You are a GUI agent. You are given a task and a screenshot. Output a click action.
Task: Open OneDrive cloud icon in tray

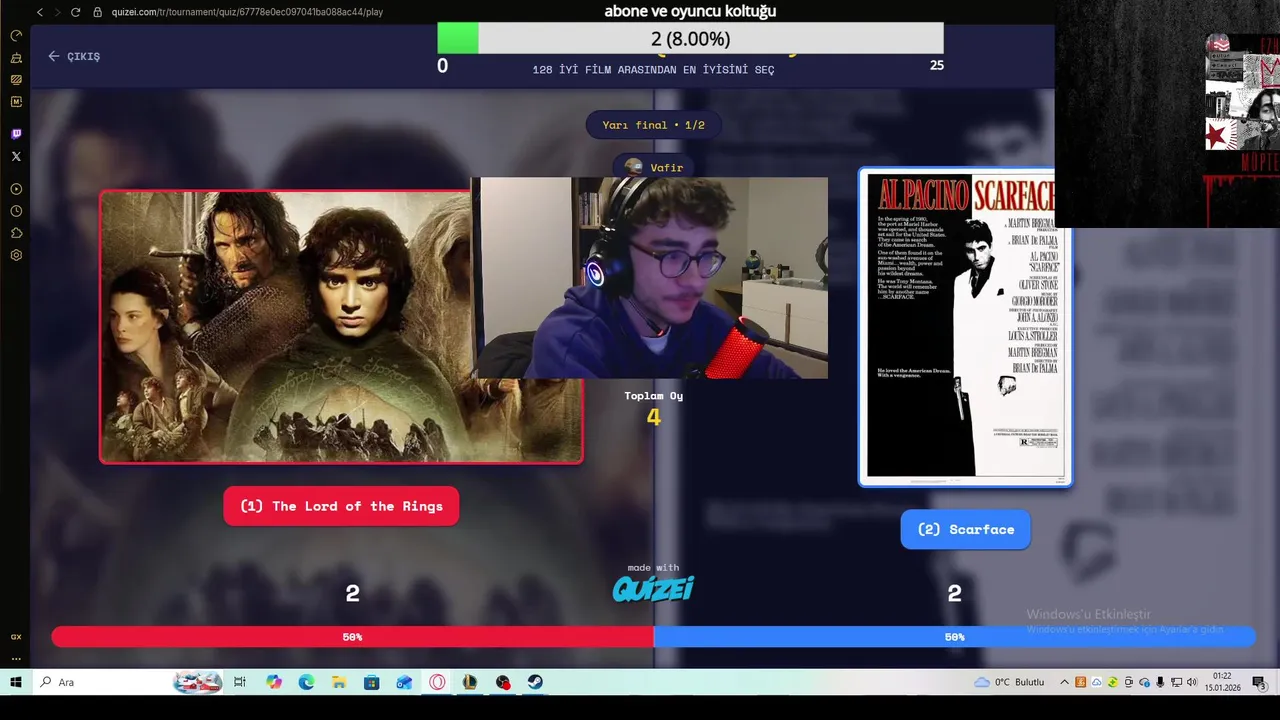1145,682
